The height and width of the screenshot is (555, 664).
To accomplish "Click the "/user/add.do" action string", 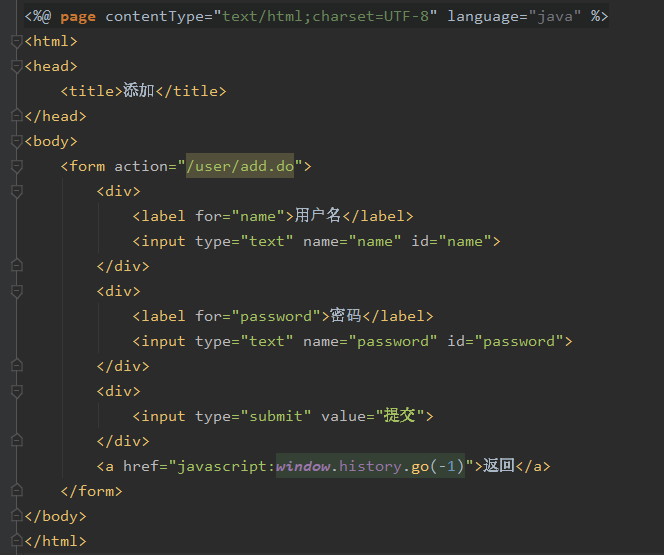I will tap(240, 166).
